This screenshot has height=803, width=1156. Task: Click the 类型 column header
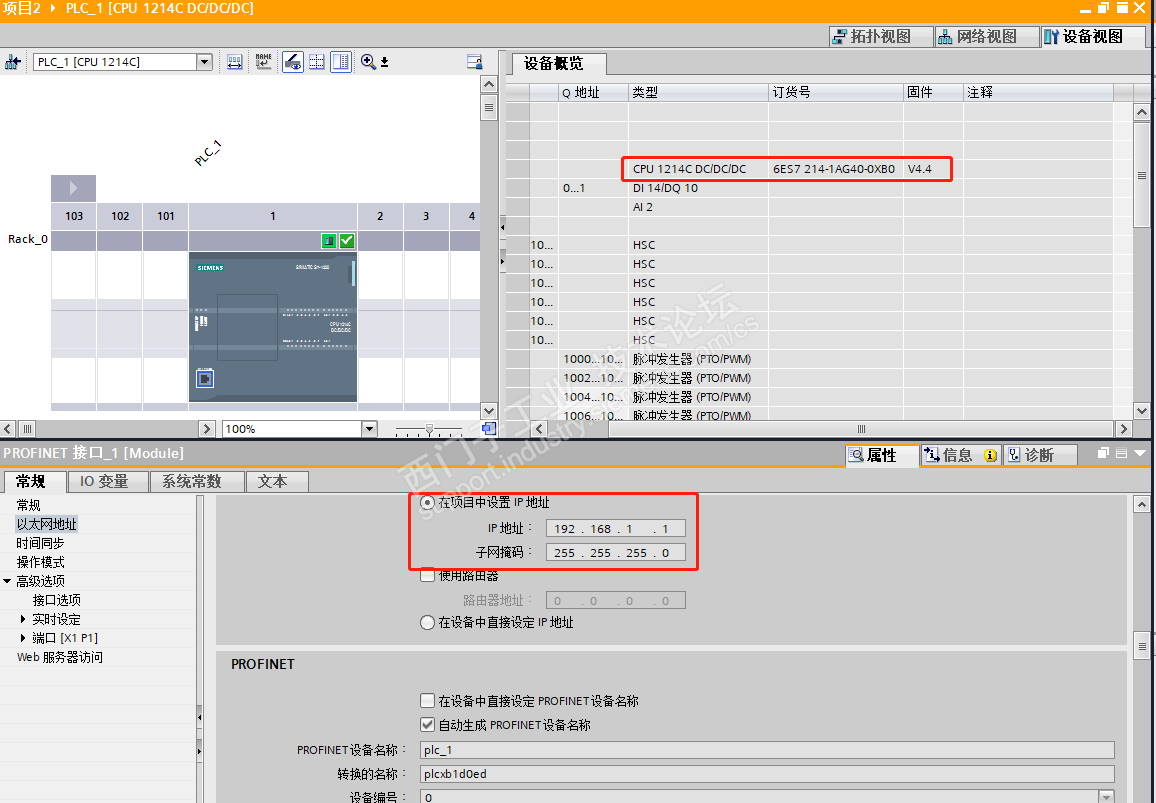pyautogui.click(x=698, y=92)
